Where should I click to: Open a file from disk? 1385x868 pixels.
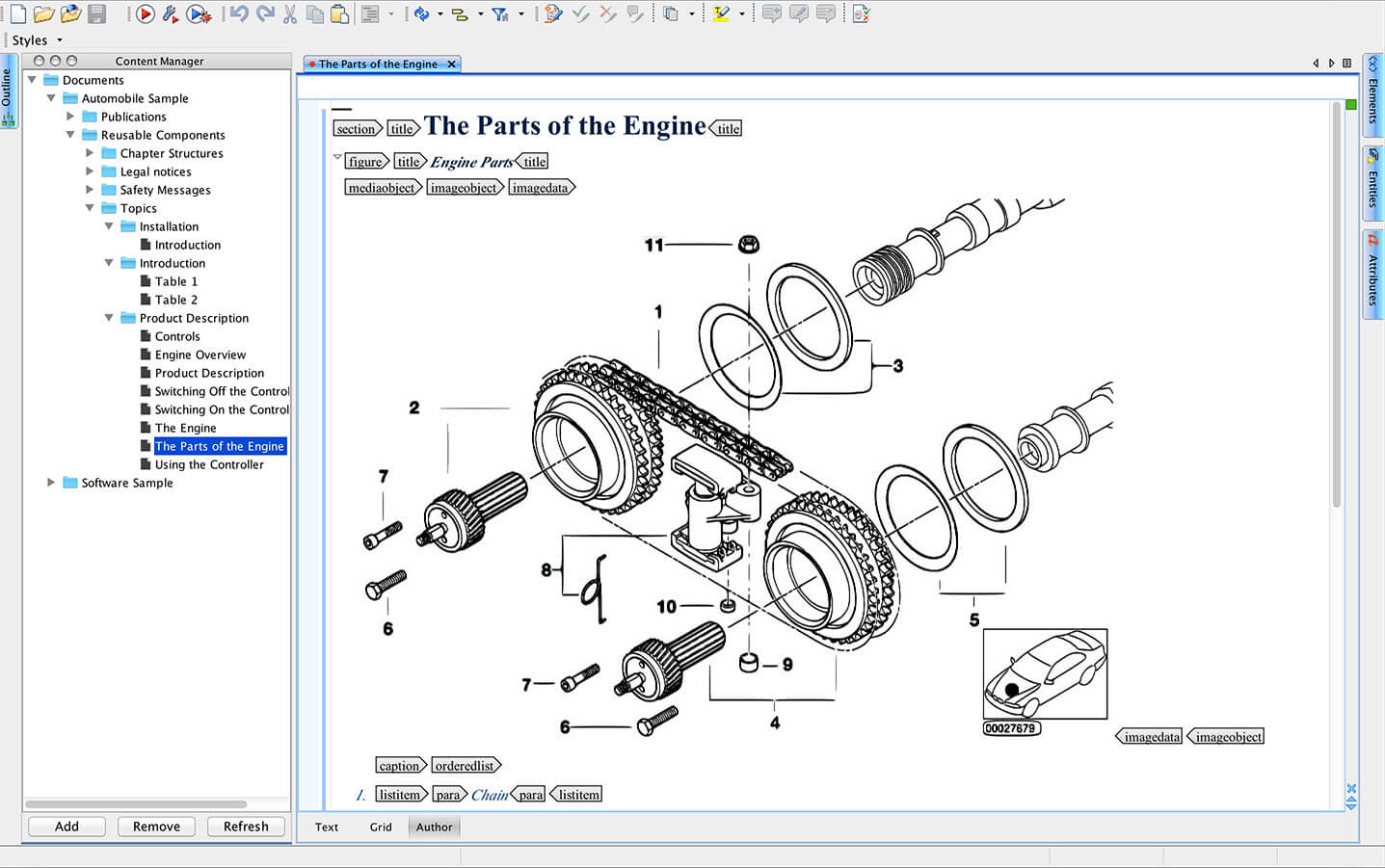point(44,13)
